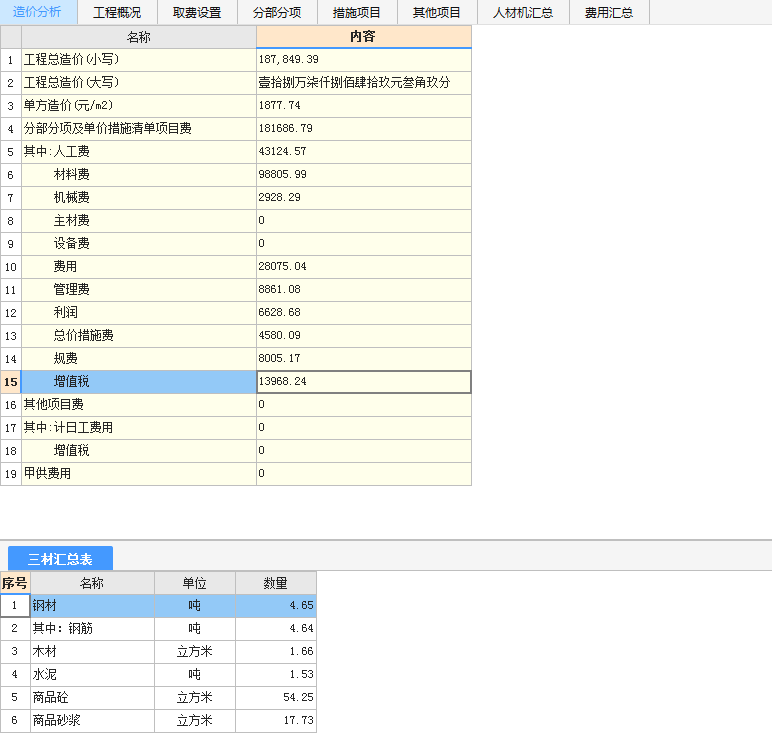
Task: Open the 费用汇总 tab
Action: [x=609, y=12]
